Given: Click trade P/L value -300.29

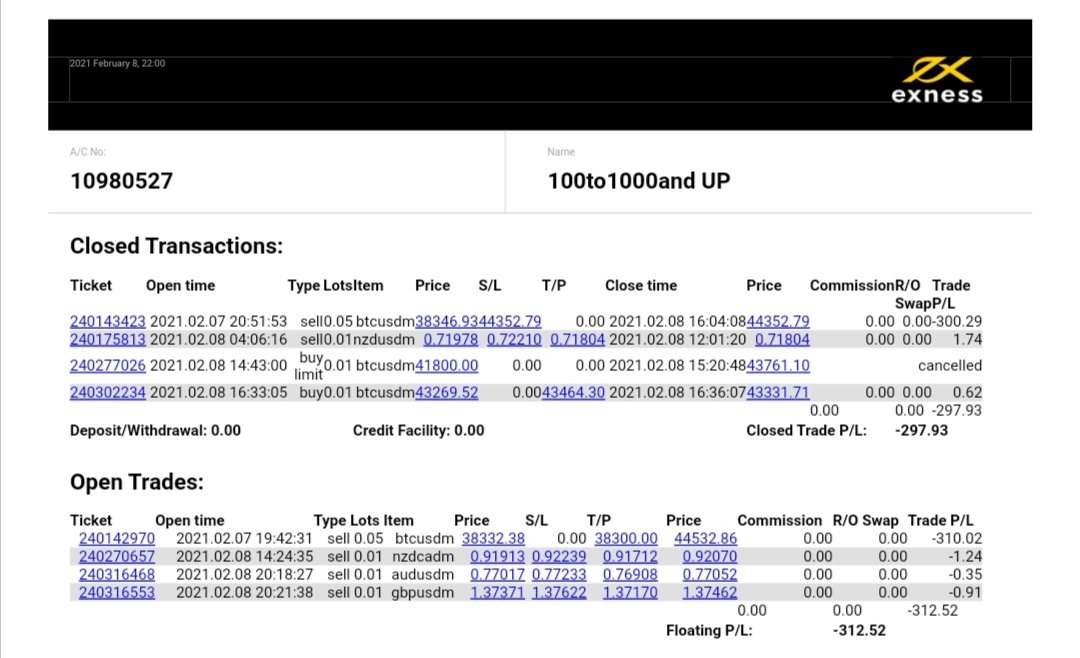Looking at the screenshot, I should (957, 321).
